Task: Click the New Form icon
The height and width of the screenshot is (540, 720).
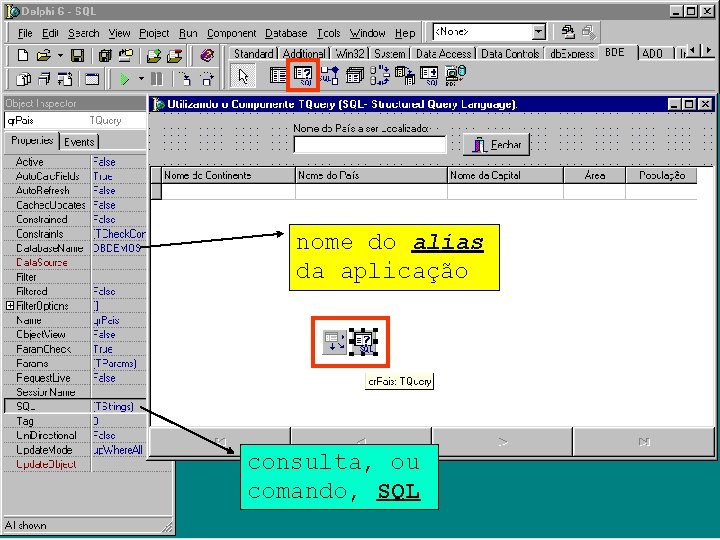Action: [x=92, y=79]
